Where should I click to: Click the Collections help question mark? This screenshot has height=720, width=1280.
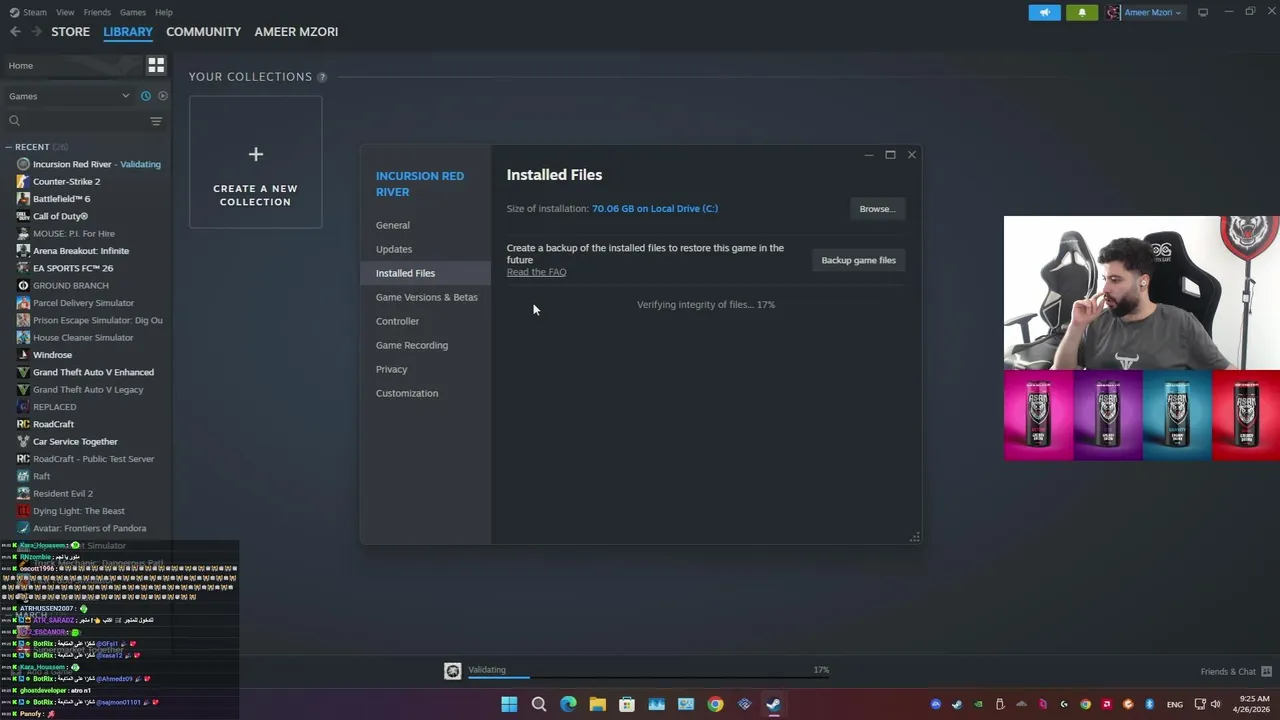[322, 77]
